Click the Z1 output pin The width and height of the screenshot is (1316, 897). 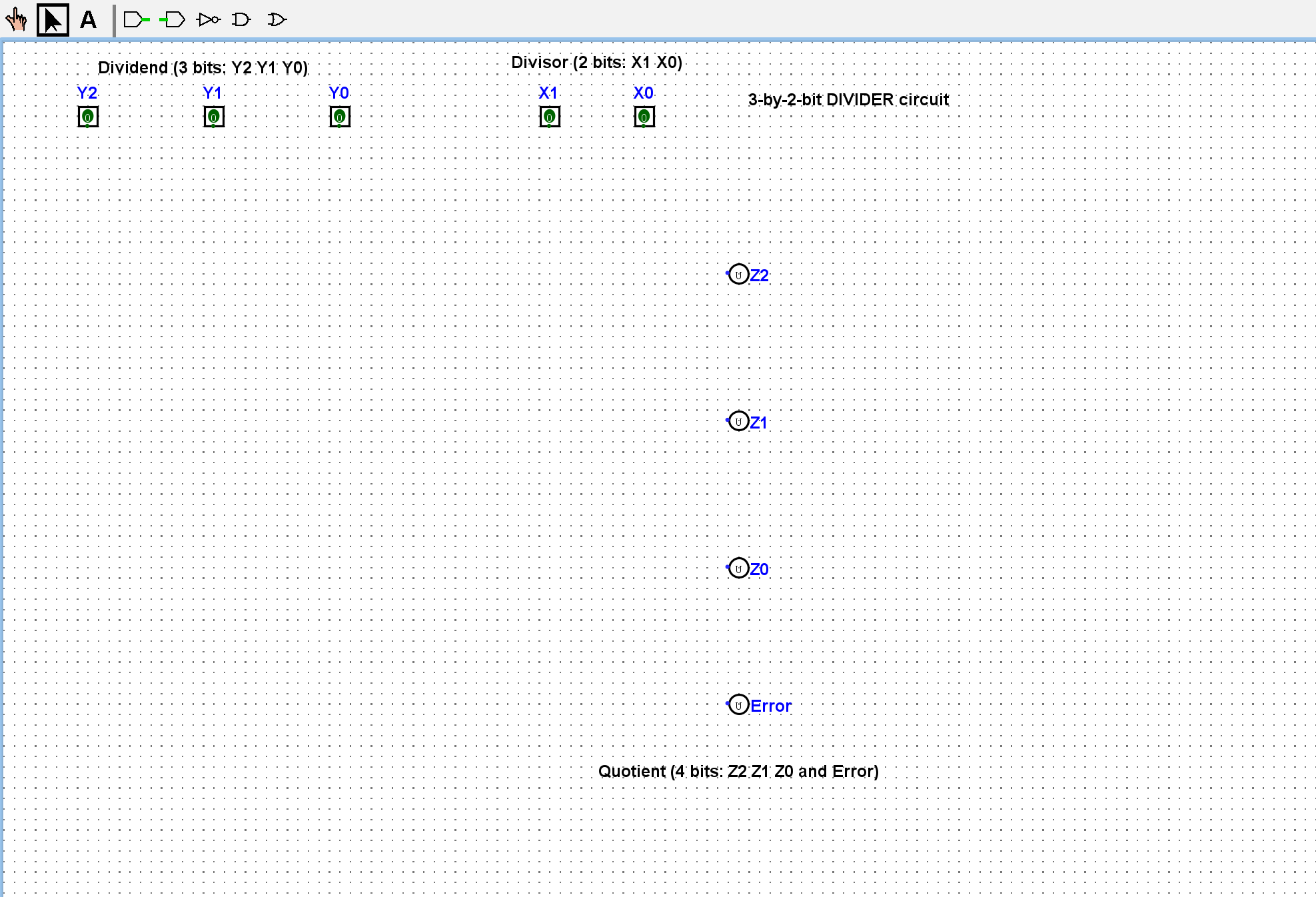pos(738,421)
